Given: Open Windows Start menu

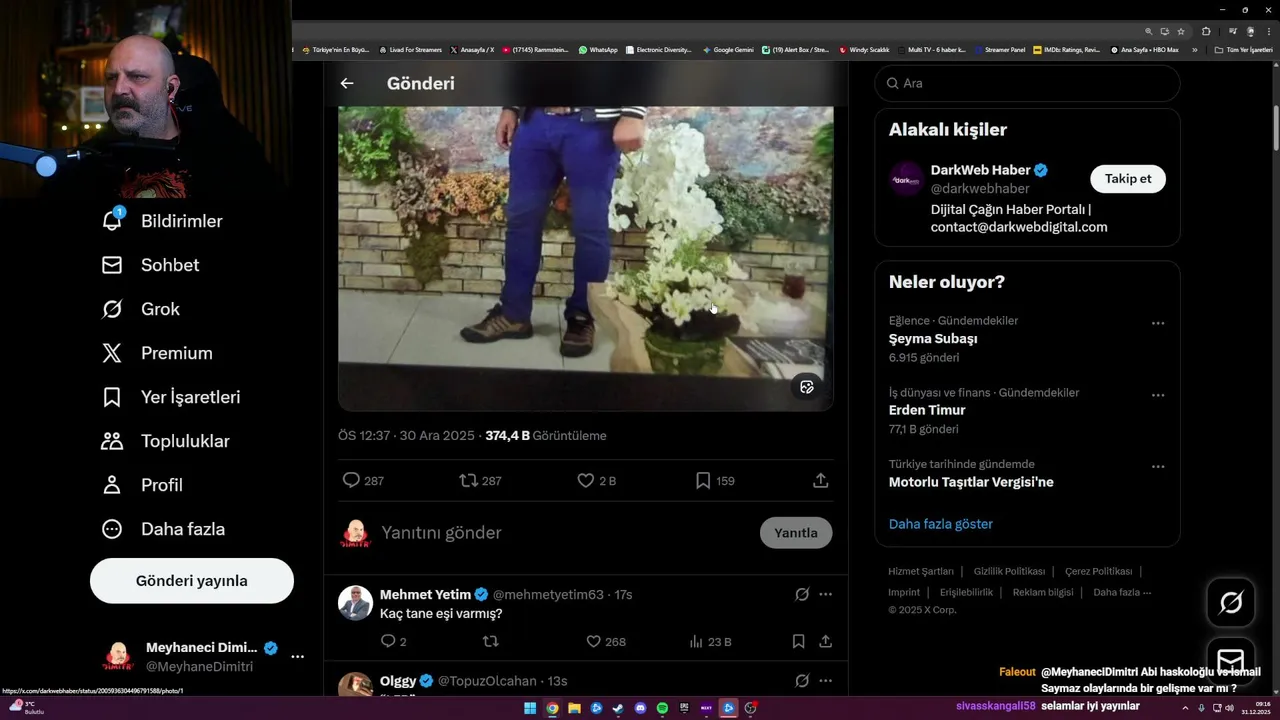Looking at the screenshot, I should click(530, 709).
